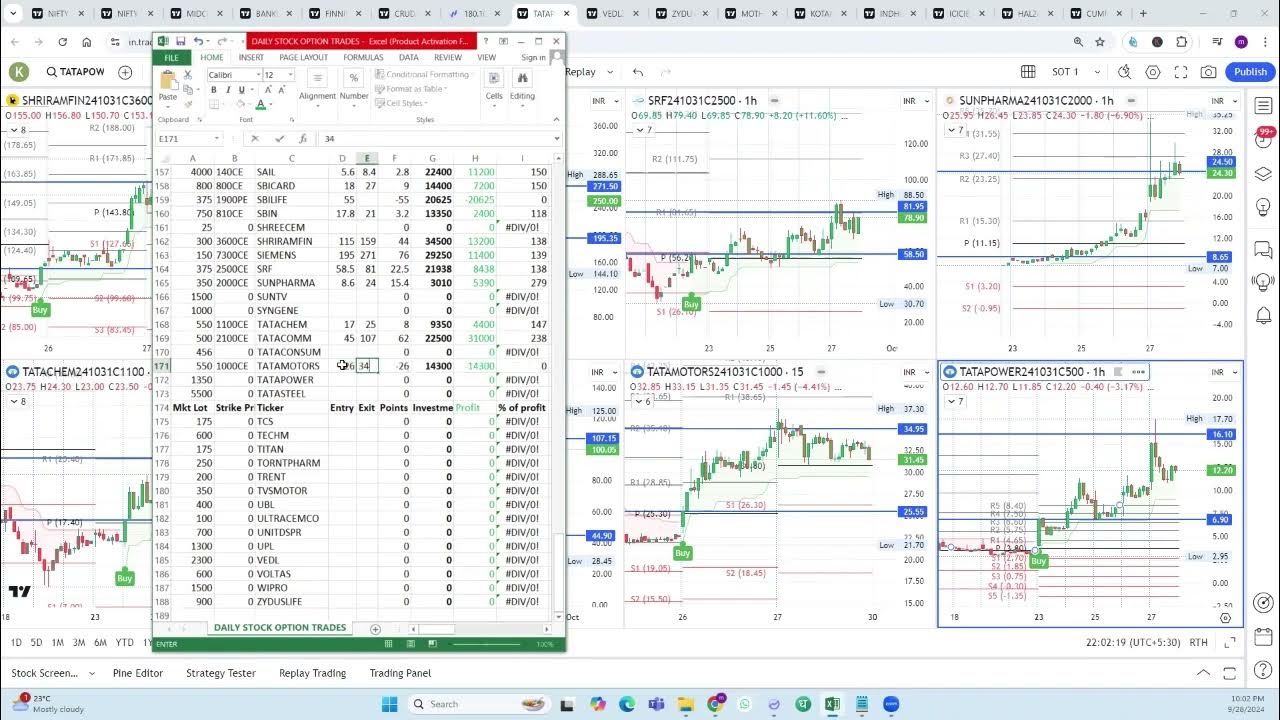Click the cell borders icon in Excel
This screenshot has height=720, width=1280.
coord(213,104)
